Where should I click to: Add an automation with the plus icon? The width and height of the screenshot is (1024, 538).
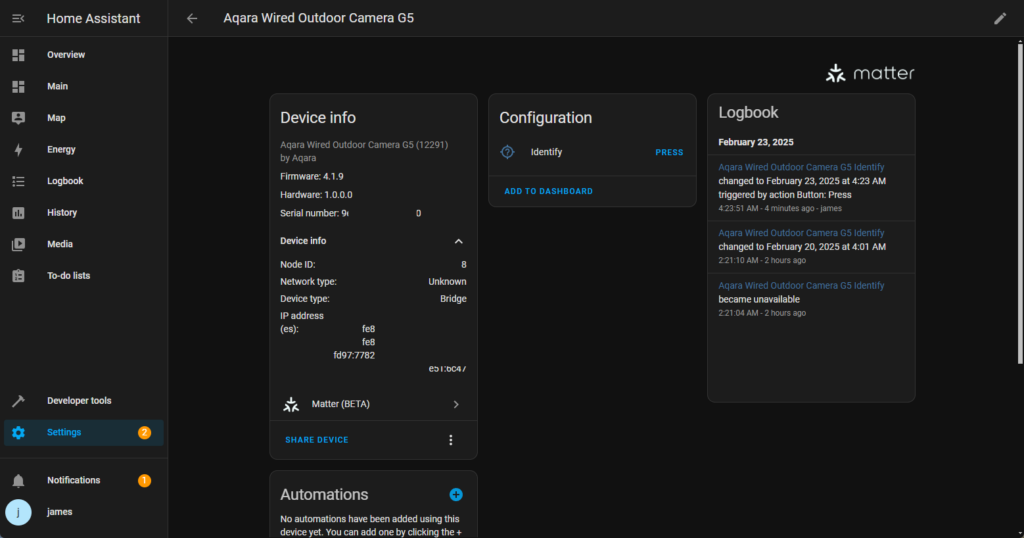tap(456, 494)
